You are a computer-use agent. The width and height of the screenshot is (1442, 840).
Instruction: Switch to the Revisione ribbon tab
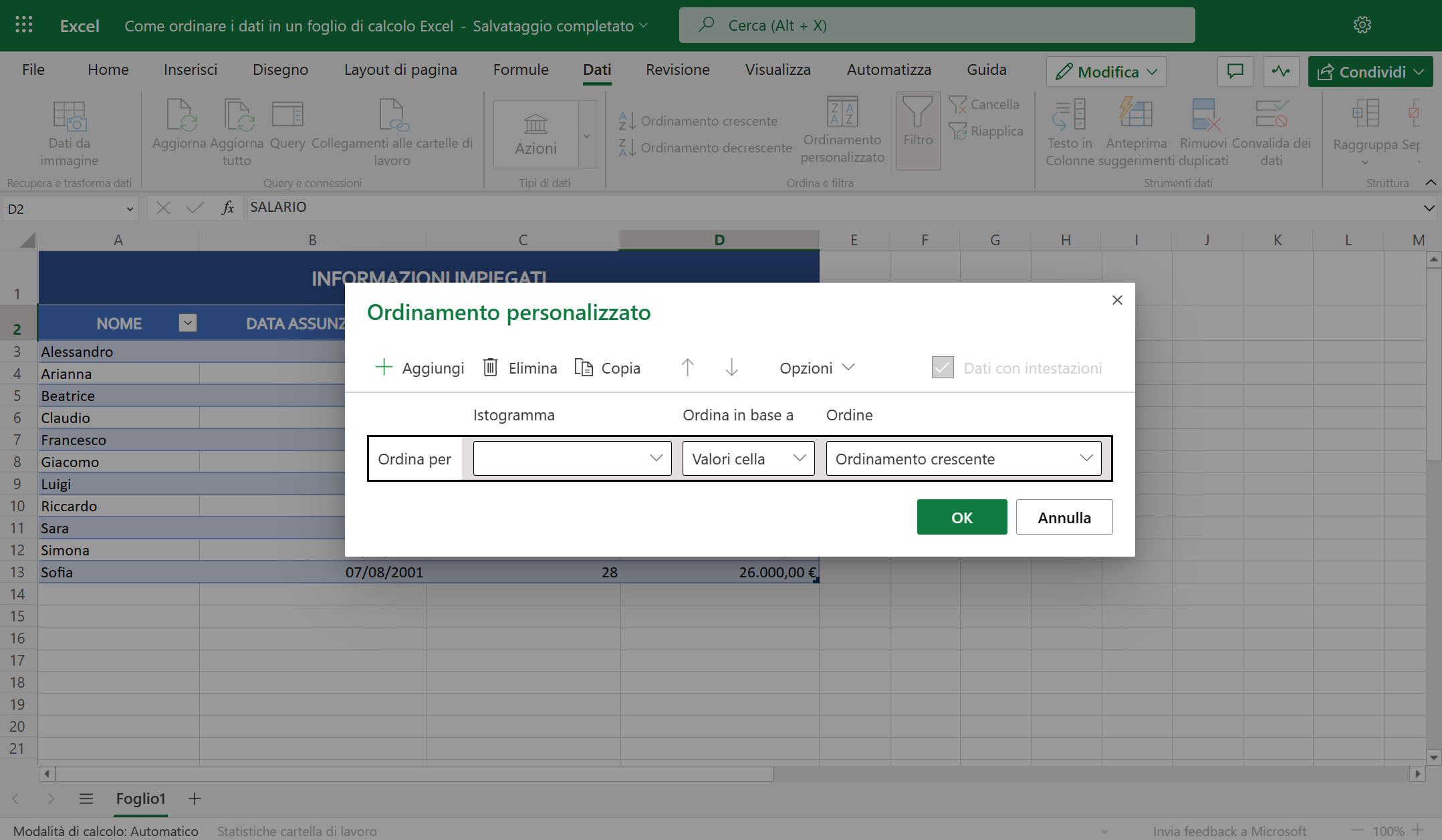[677, 69]
